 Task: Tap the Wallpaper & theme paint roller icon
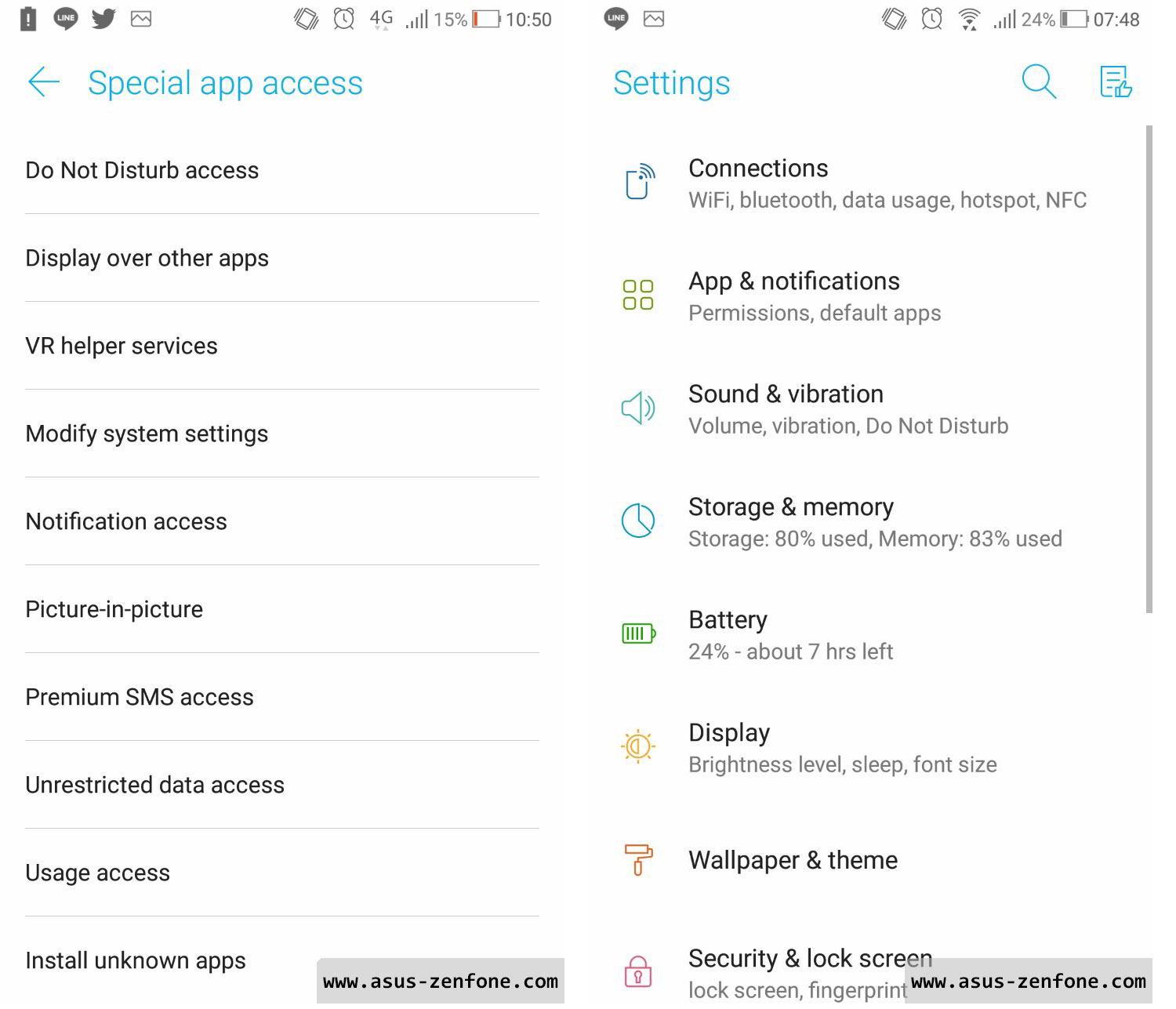pos(637,859)
